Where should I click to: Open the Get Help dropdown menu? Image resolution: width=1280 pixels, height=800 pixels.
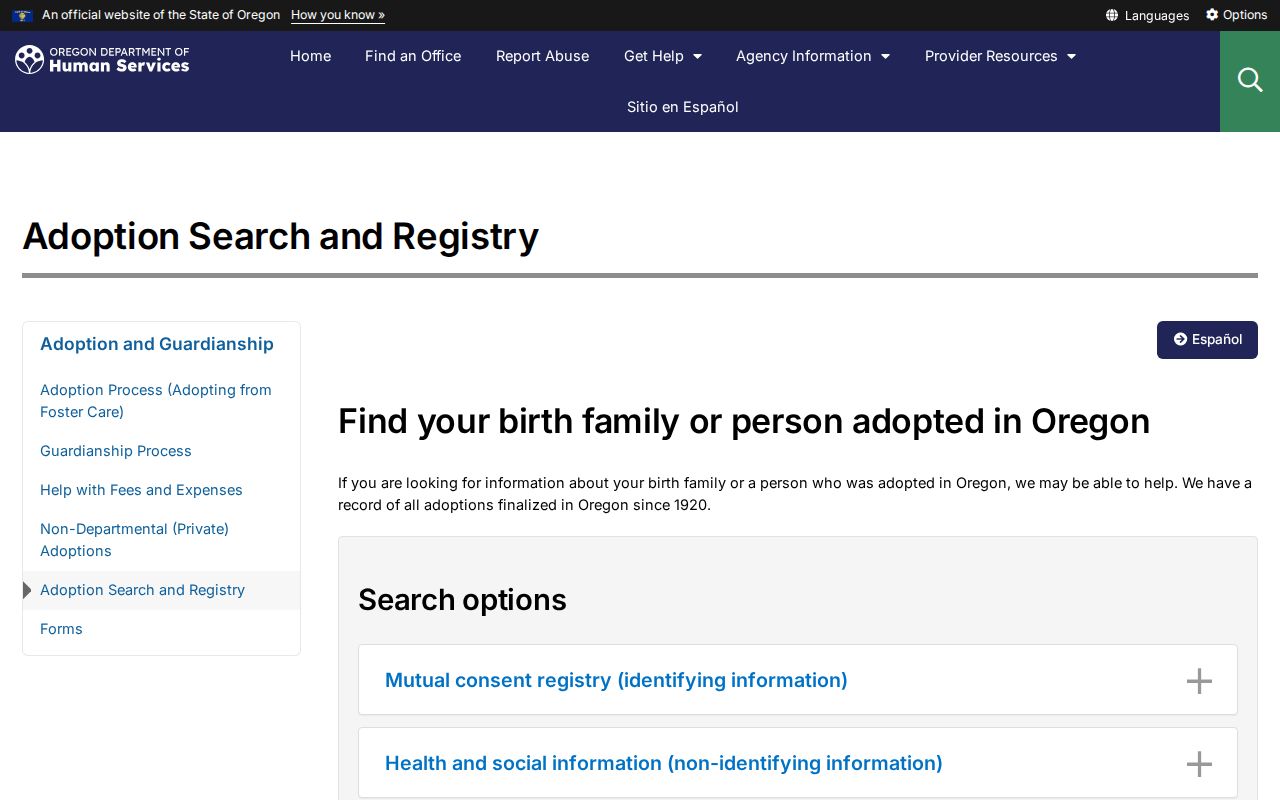[663, 56]
